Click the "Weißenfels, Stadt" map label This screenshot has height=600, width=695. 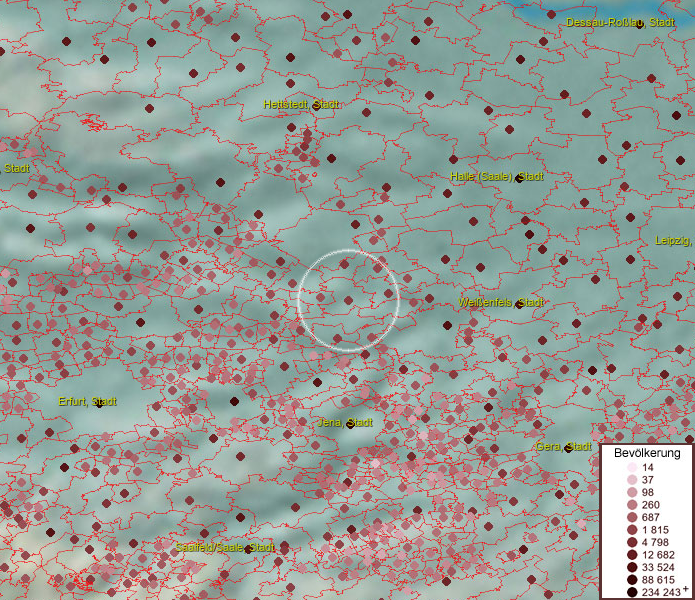(x=500, y=303)
